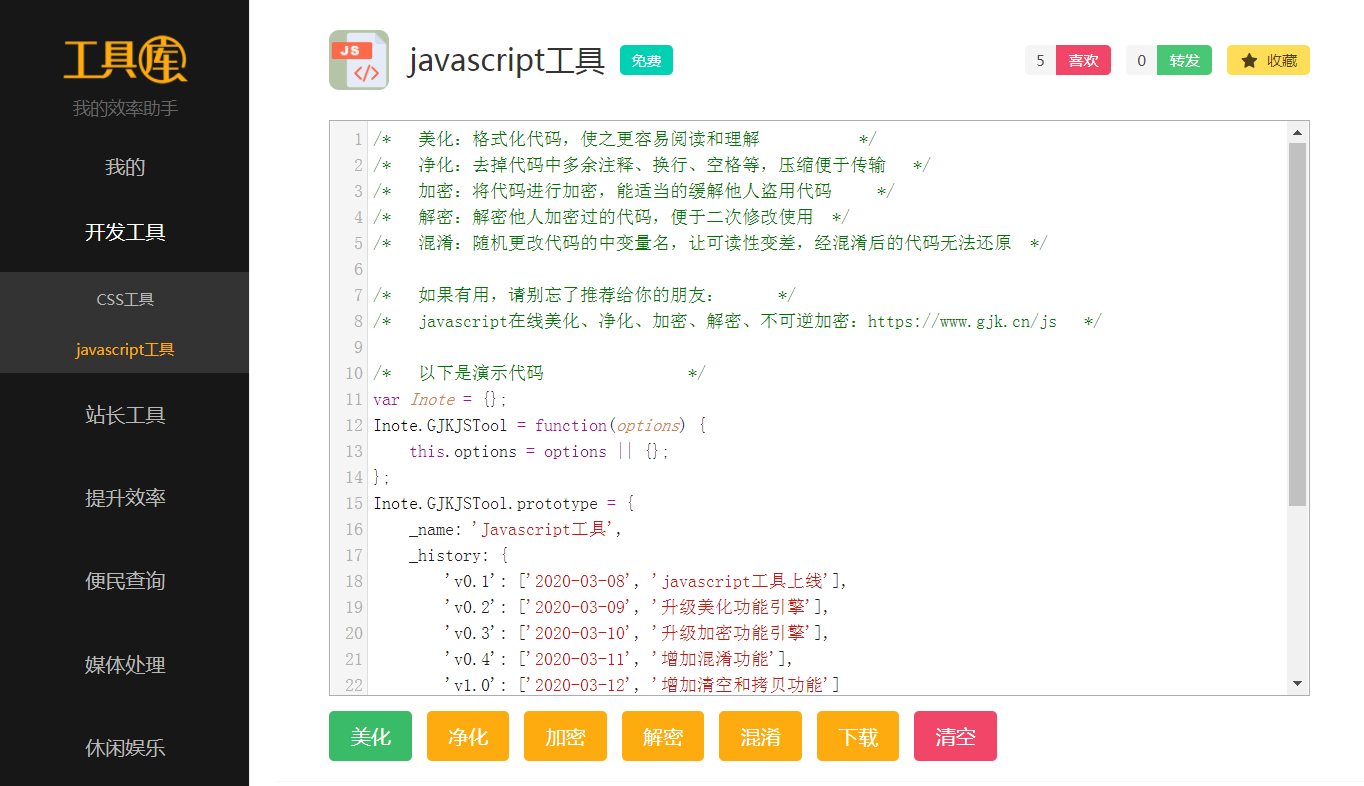The width and height of the screenshot is (1364, 786).
Task: Click the star 收藏 favorite button
Action: coord(1268,61)
